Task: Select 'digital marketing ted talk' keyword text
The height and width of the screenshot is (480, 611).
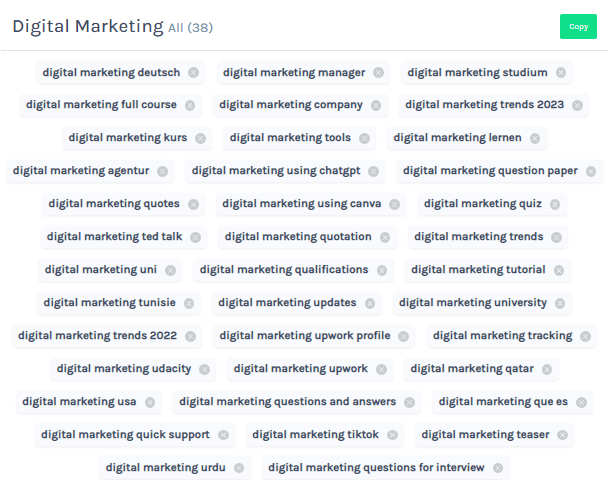Action: pyautogui.click(x=115, y=237)
